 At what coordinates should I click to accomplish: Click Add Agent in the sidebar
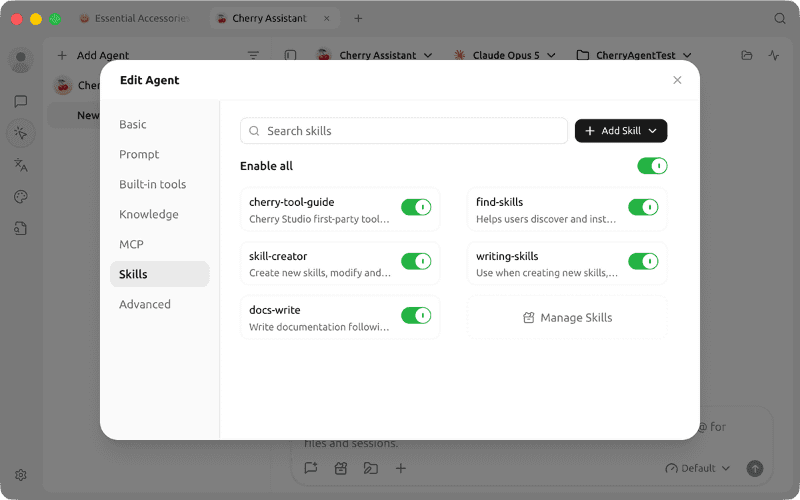(x=93, y=55)
